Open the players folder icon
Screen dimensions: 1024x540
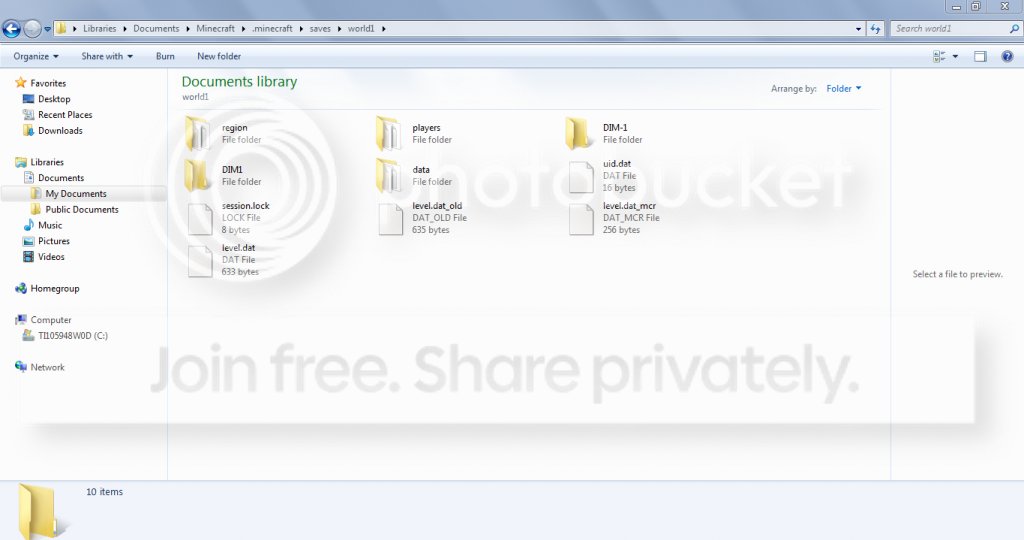coord(390,134)
